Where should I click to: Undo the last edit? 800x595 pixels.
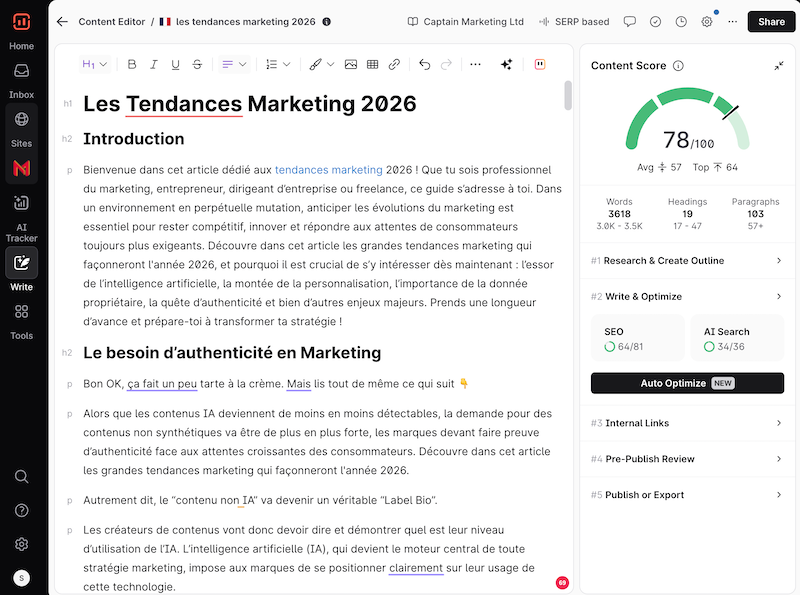point(424,64)
